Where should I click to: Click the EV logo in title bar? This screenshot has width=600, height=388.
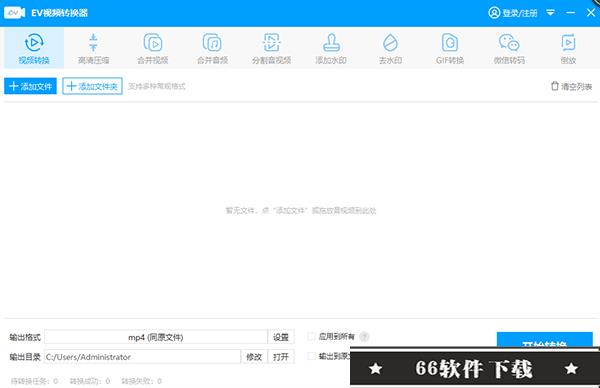click(15, 13)
